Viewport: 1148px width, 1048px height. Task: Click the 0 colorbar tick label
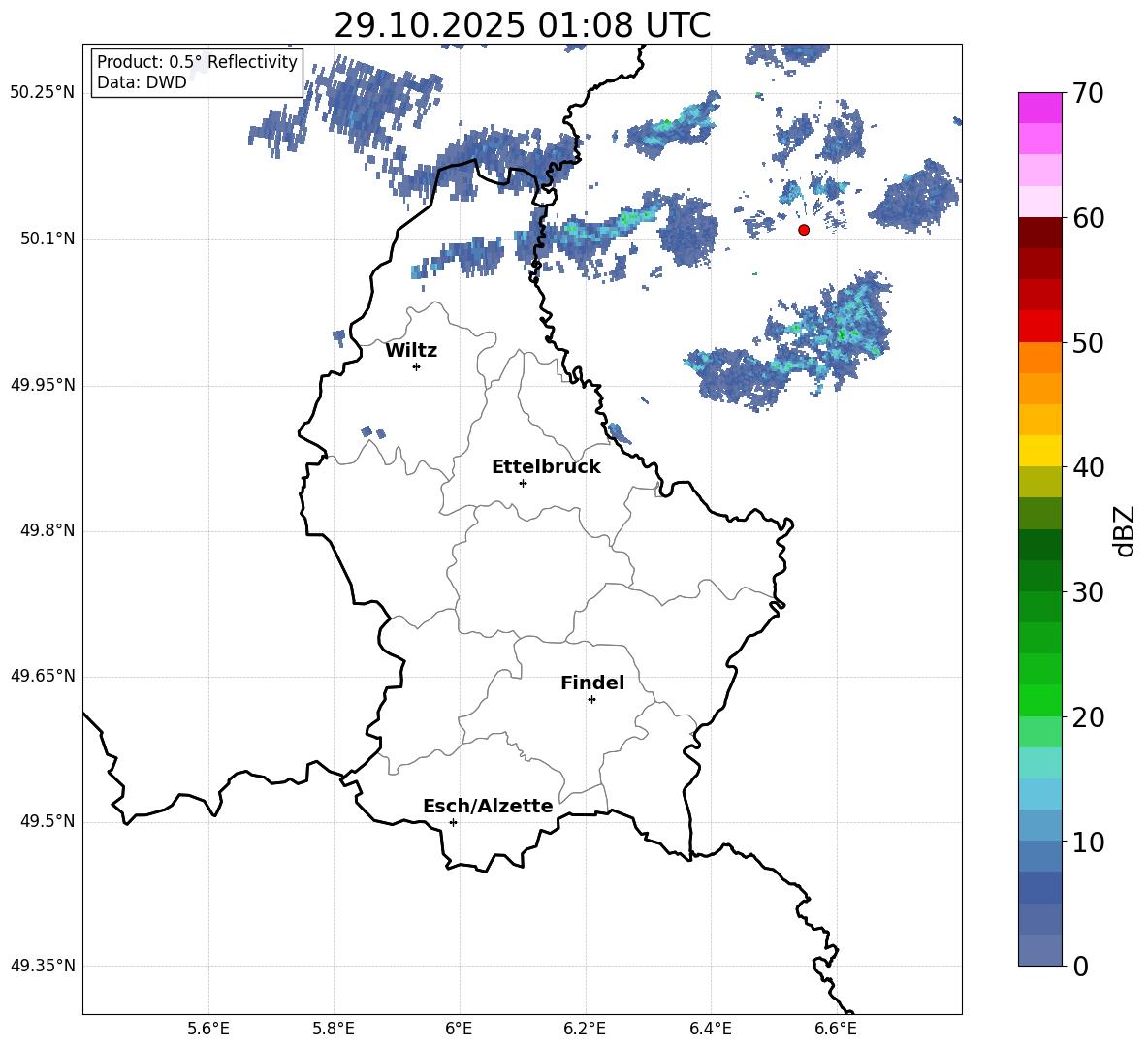[1081, 967]
